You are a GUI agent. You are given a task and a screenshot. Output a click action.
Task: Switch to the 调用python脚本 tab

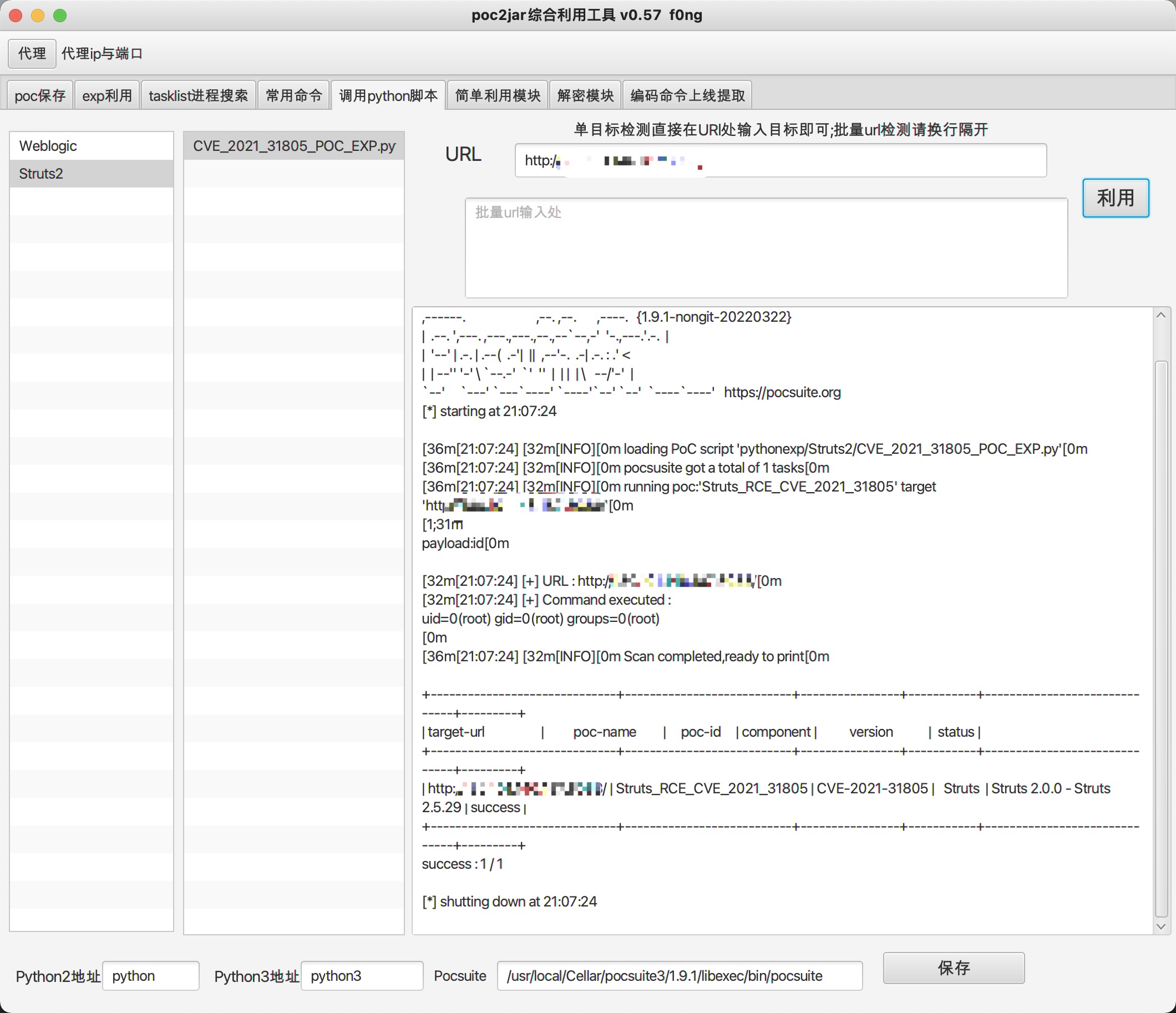coord(388,95)
